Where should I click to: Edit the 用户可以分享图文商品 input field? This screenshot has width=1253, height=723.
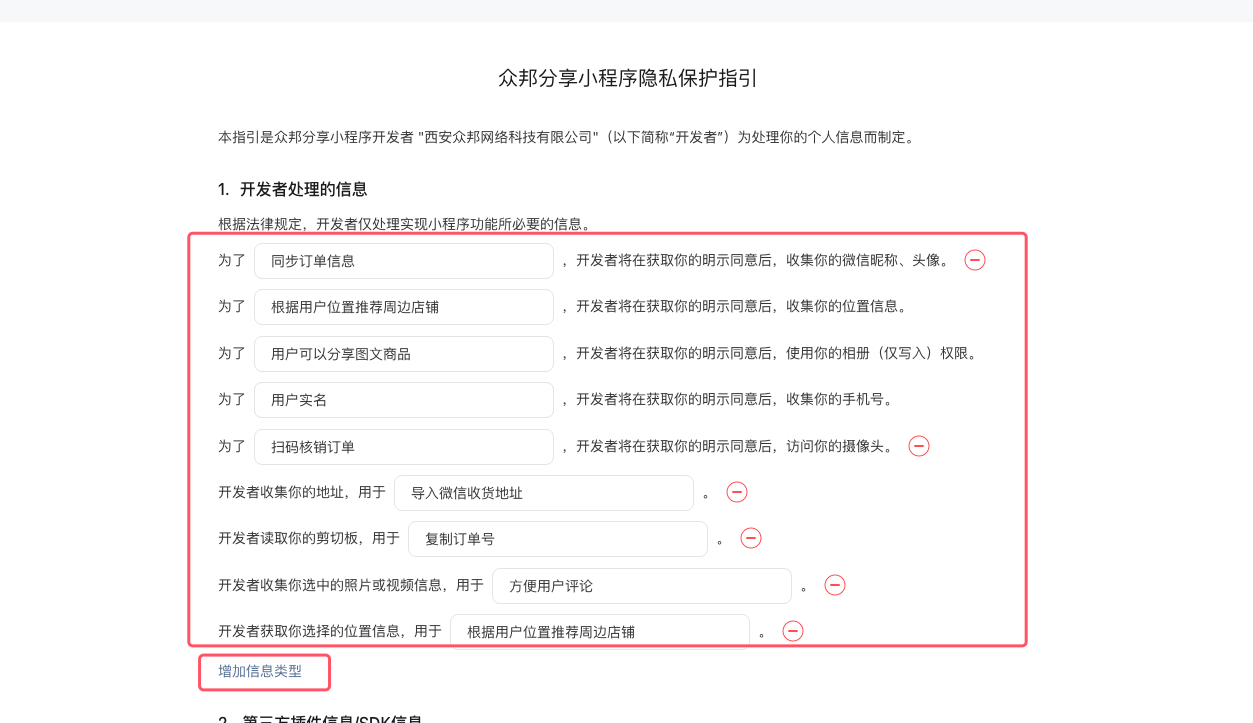pyautogui.click(x=404, y=354)
